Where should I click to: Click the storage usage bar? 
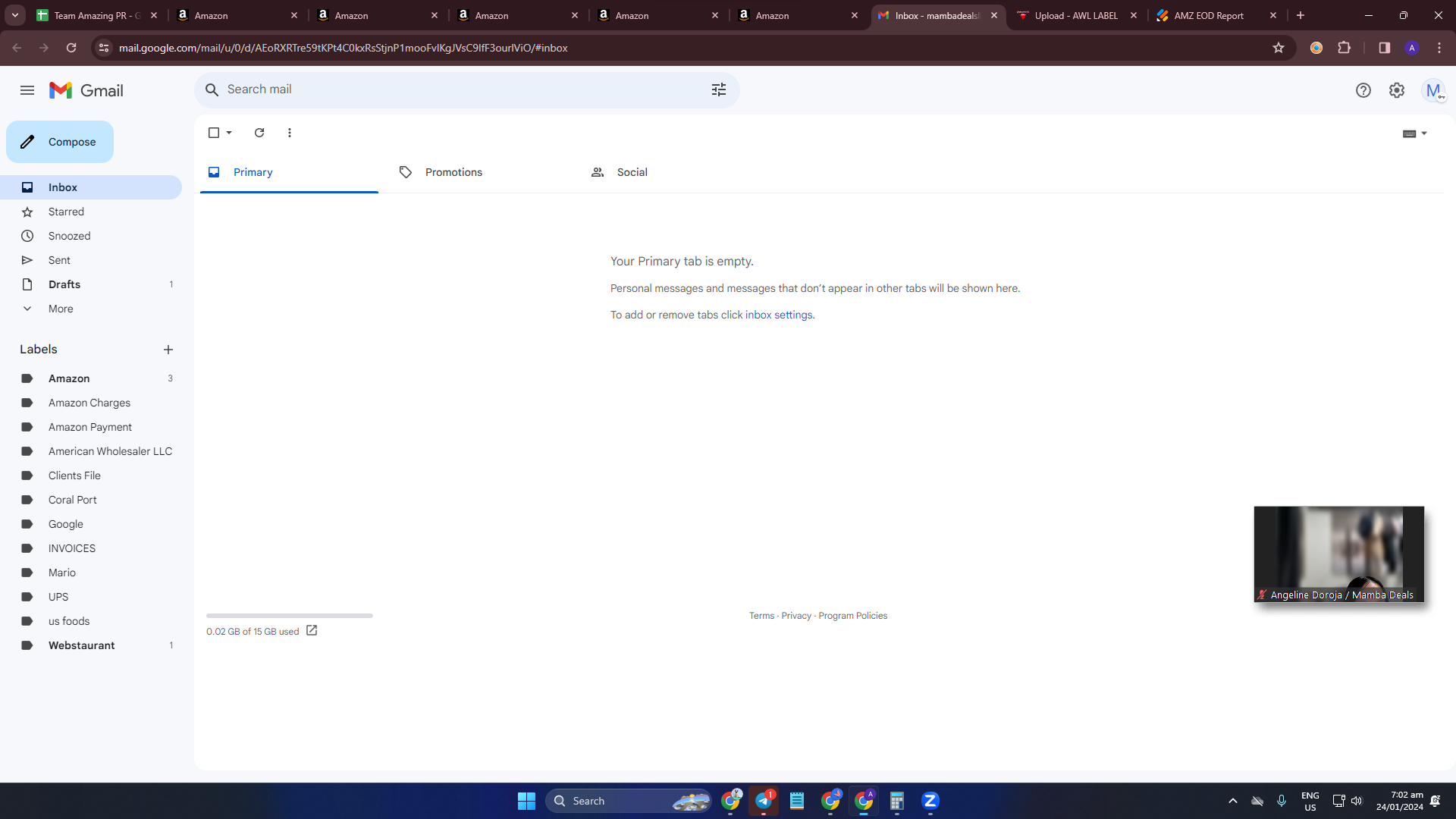coord(290,616)
